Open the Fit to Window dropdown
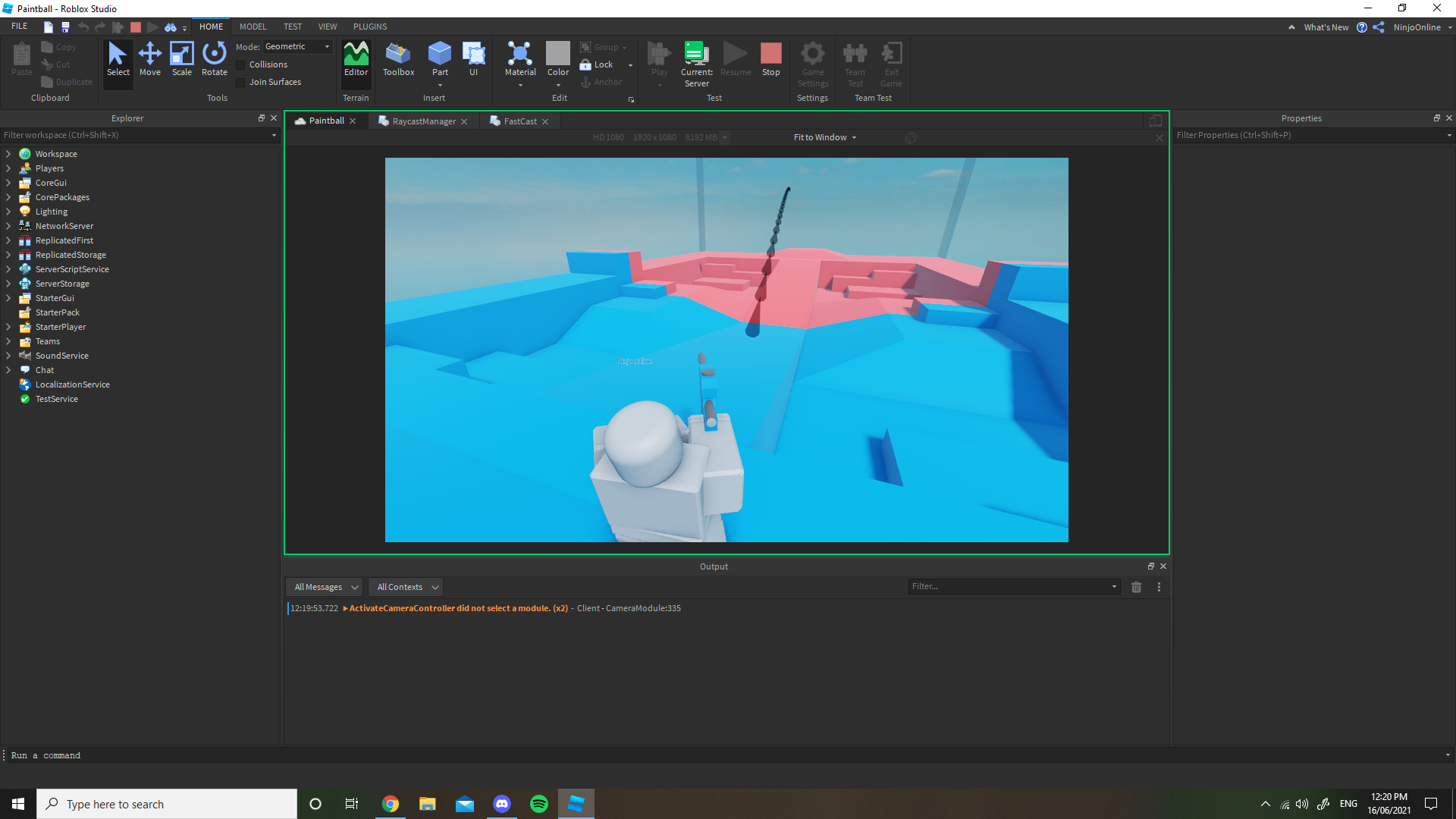 [x=825, y=138]
